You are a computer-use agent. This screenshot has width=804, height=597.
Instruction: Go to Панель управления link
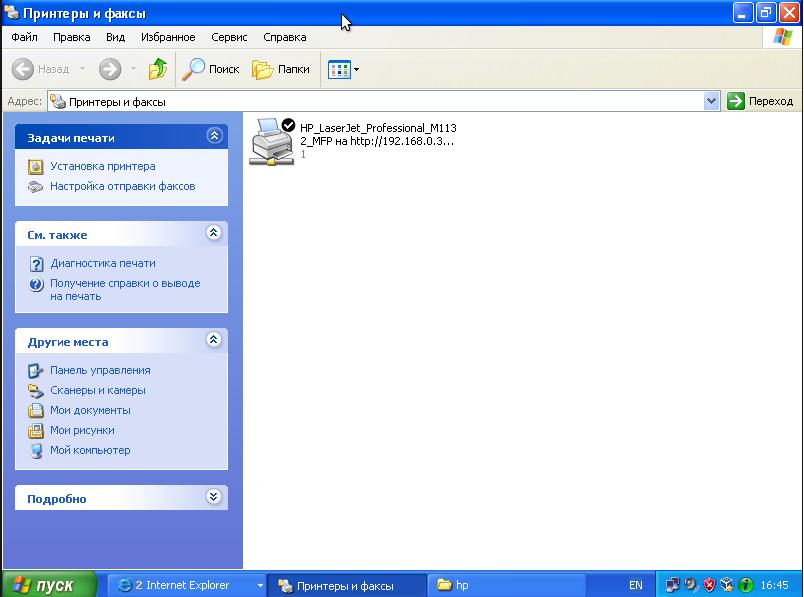click(x=100, y=370)
